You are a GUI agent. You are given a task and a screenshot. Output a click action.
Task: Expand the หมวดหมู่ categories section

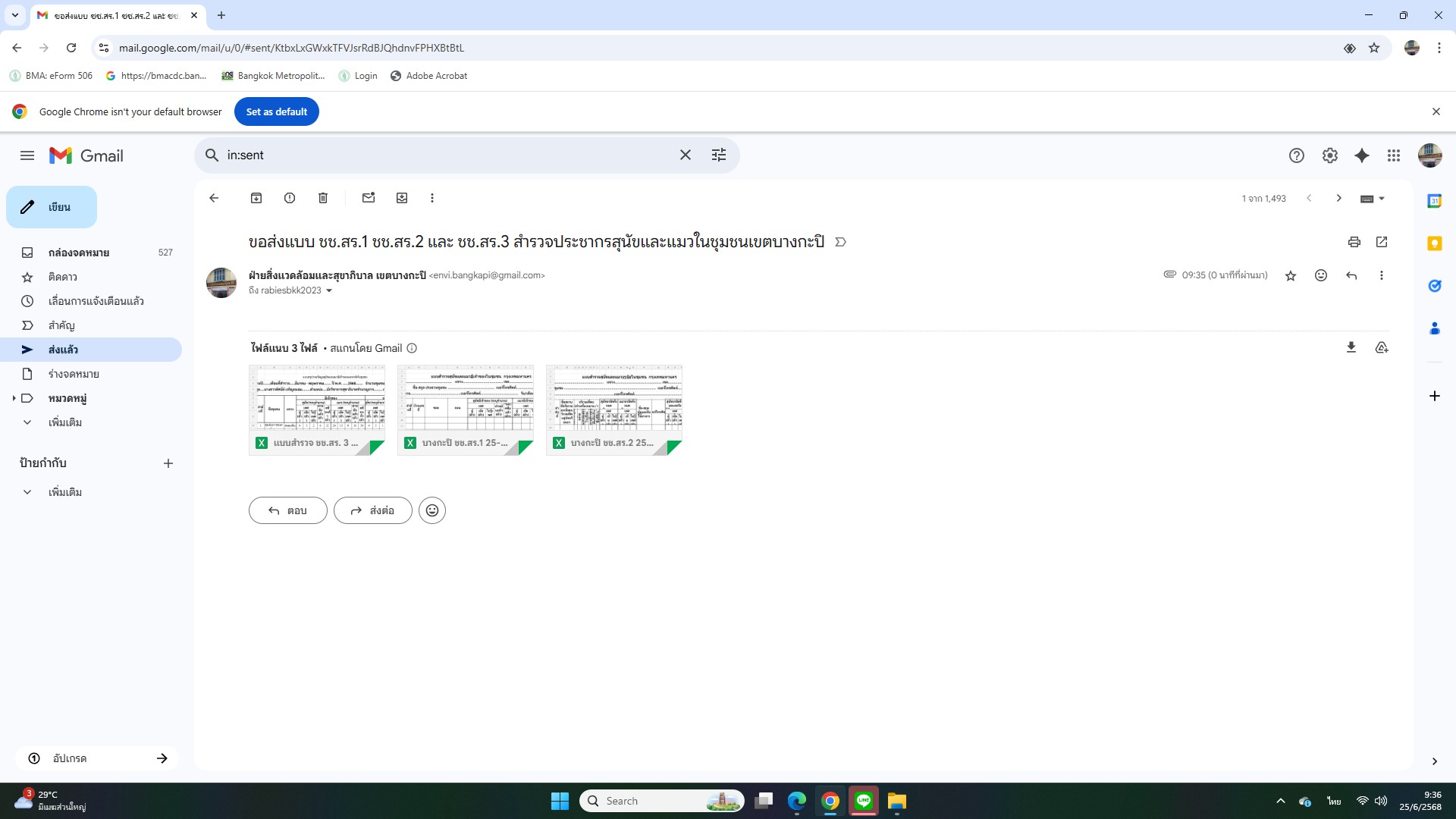click(14, 398)
